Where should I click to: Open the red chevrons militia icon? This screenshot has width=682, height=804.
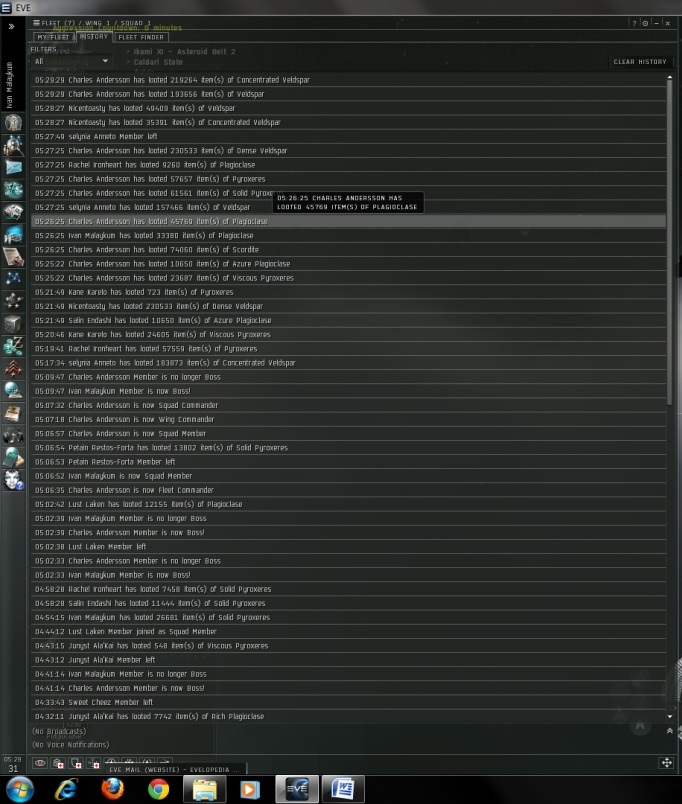(13, 368)
